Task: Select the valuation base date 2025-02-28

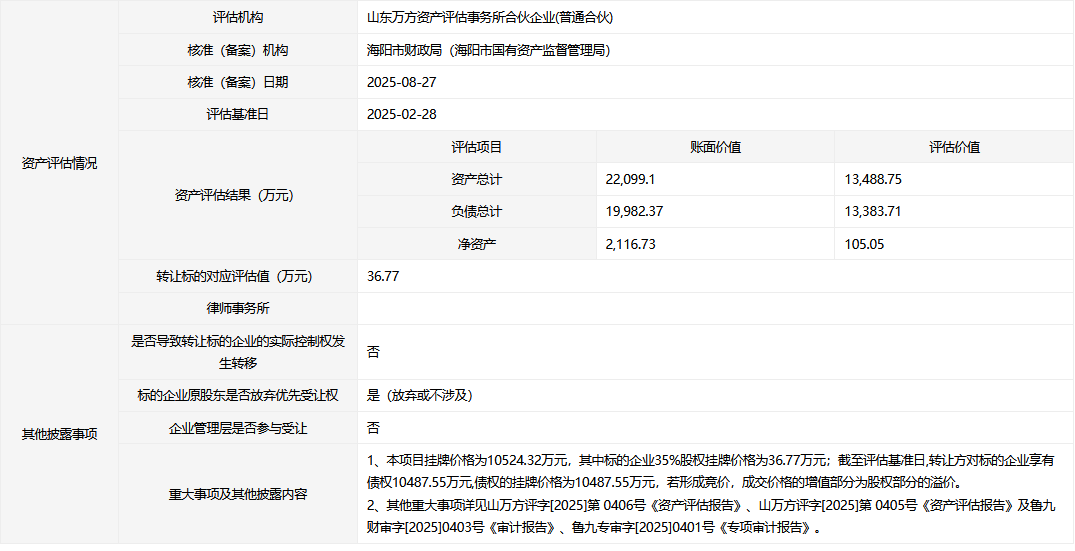Action: (x=402, y=114)
